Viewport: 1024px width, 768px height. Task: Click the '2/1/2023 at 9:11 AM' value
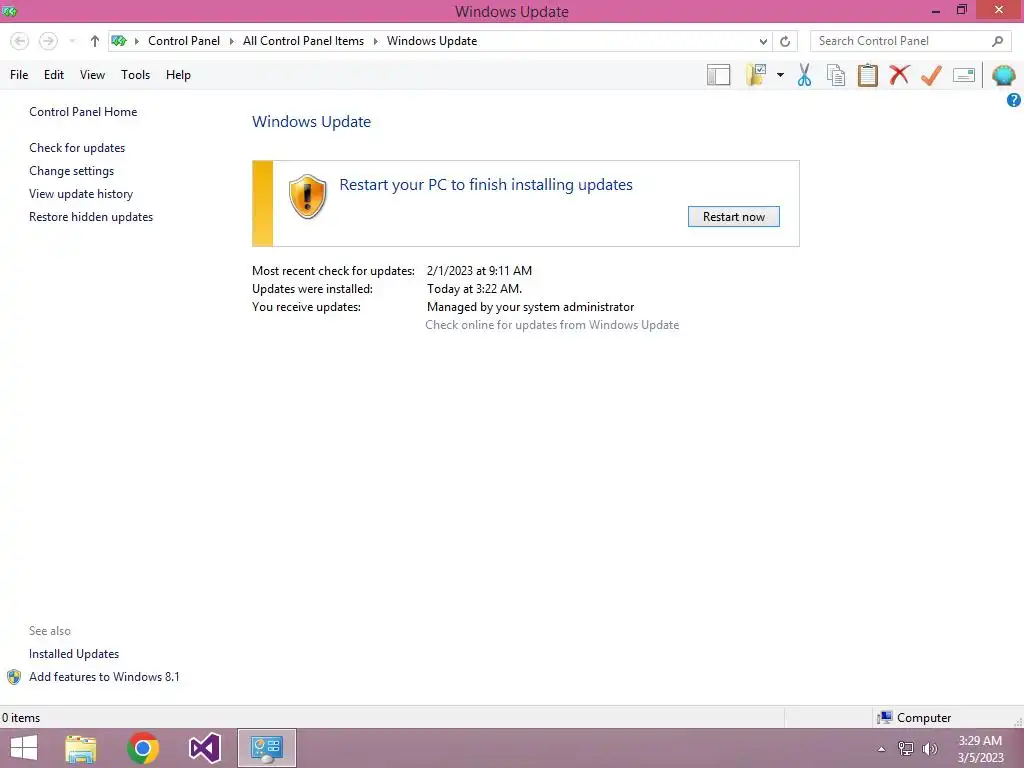click(x=479, y=271)
